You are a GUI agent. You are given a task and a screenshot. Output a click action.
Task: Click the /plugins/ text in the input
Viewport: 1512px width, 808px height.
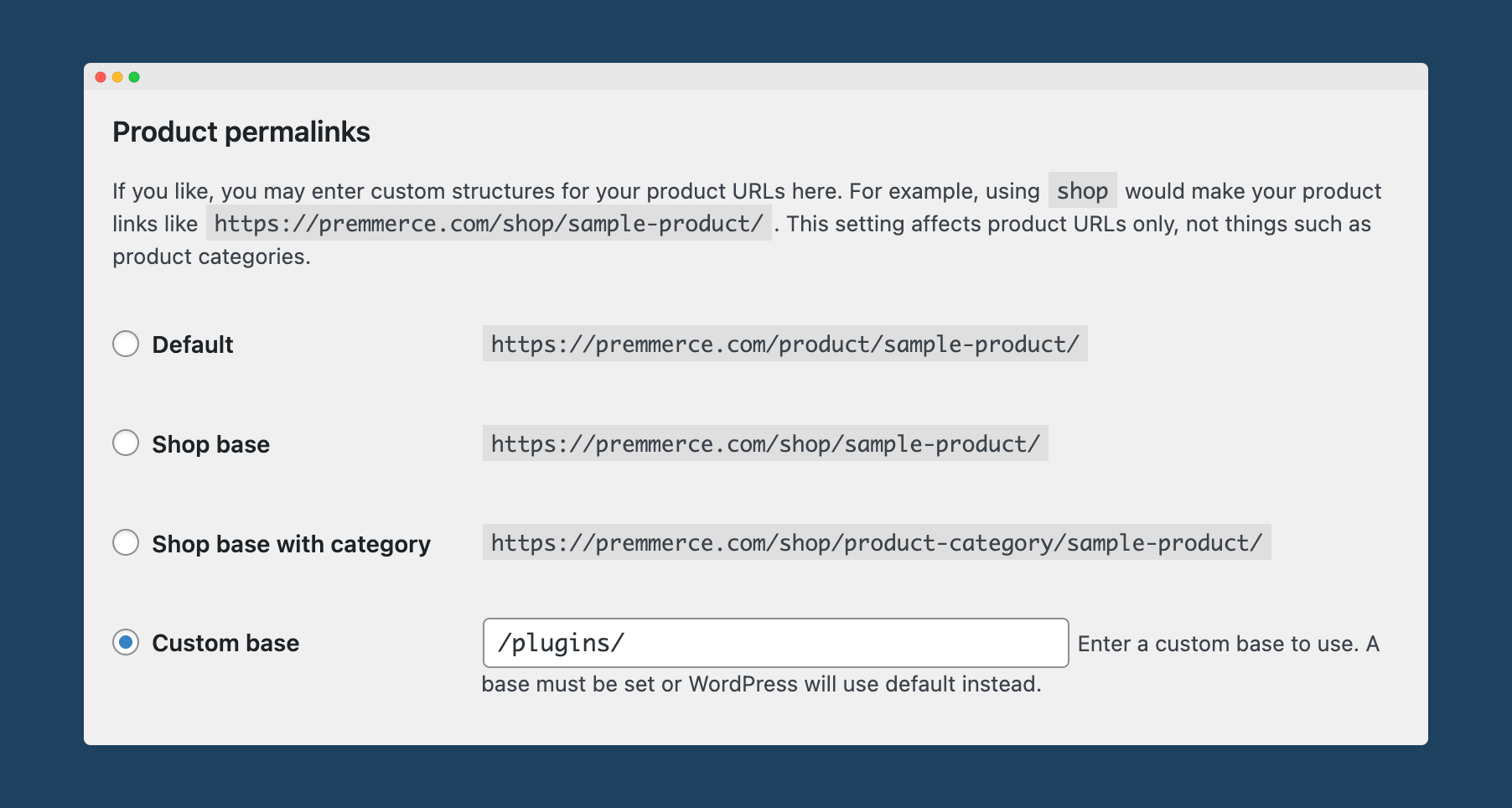coord(559,643)
